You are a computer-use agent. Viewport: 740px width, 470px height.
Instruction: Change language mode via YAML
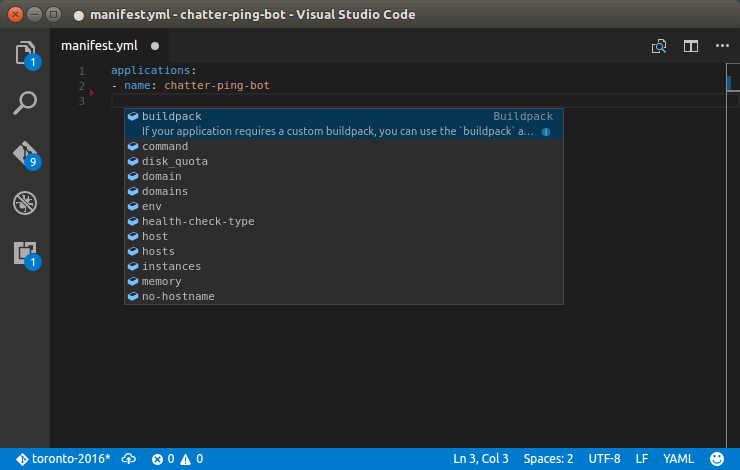click(678, 459)
